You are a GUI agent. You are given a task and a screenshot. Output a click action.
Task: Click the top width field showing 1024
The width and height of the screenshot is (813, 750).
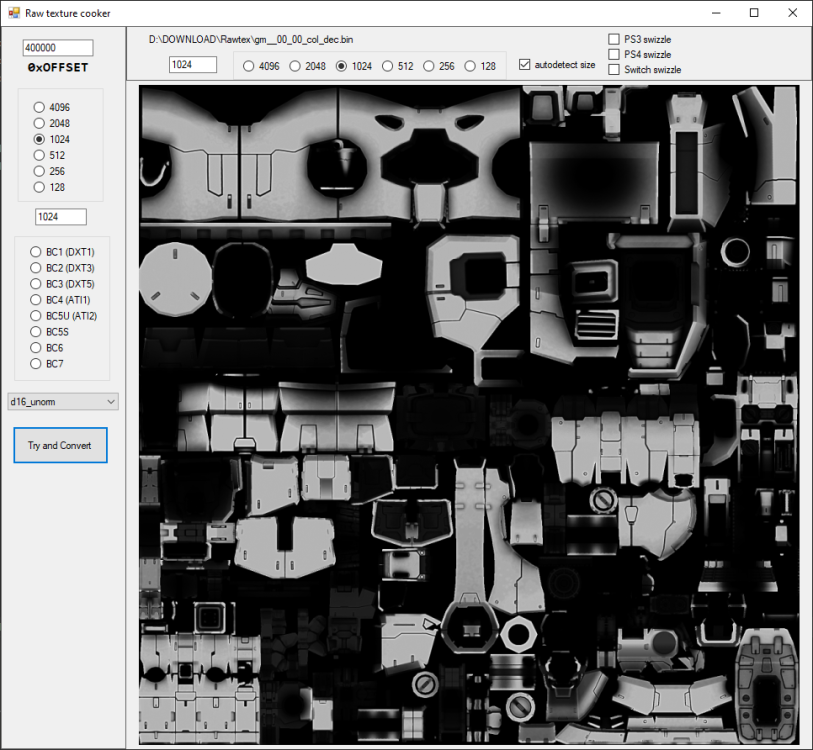(193, 65)
